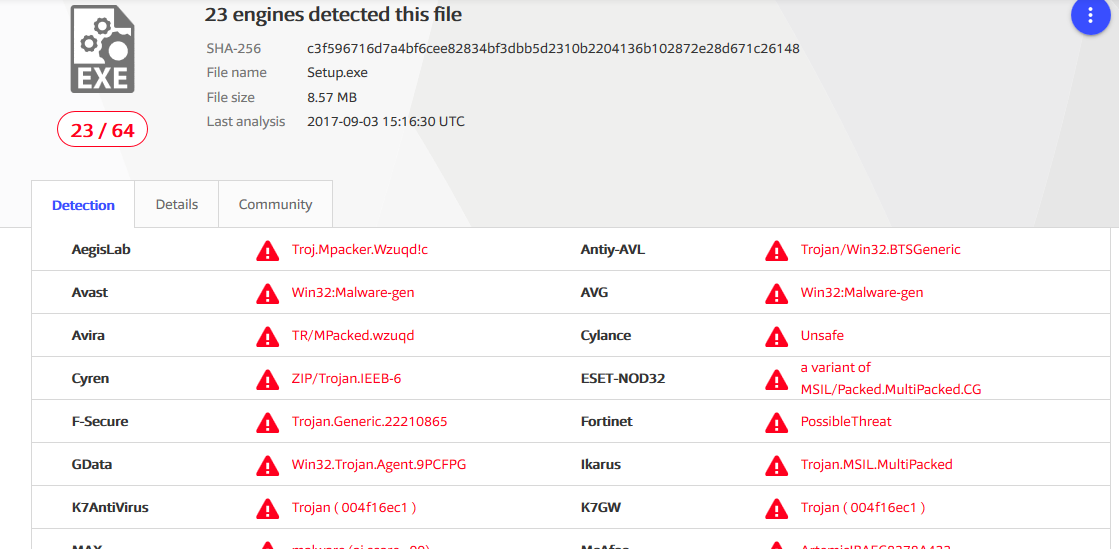Click the EXE file type icon
This screenshot has width=1119, height=549.
pos(102,49)
